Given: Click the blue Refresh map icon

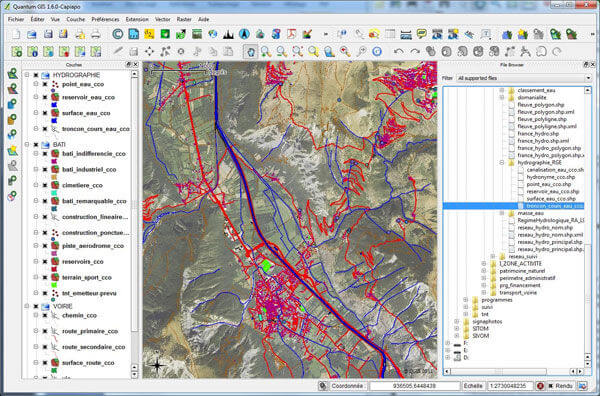Looking at the screenshot, I should tap(377, 51).
